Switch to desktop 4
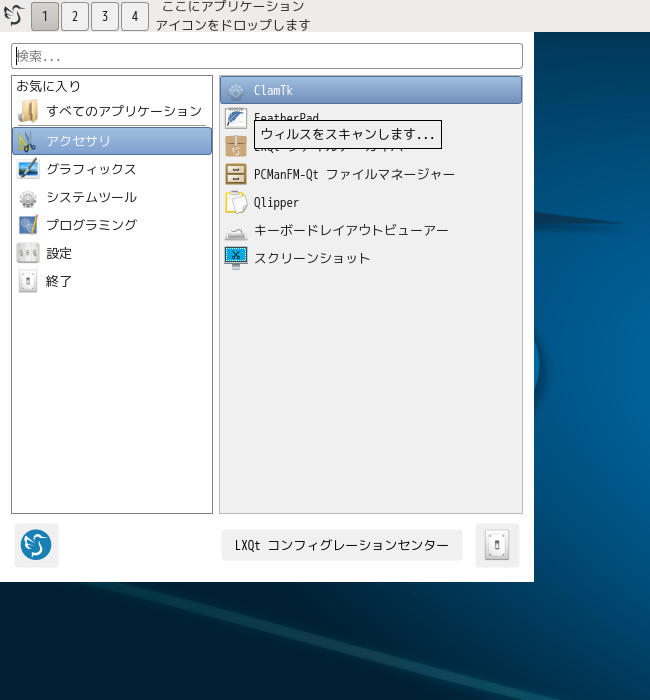Screen dimensions: 650x700 (x=135, y=16)
